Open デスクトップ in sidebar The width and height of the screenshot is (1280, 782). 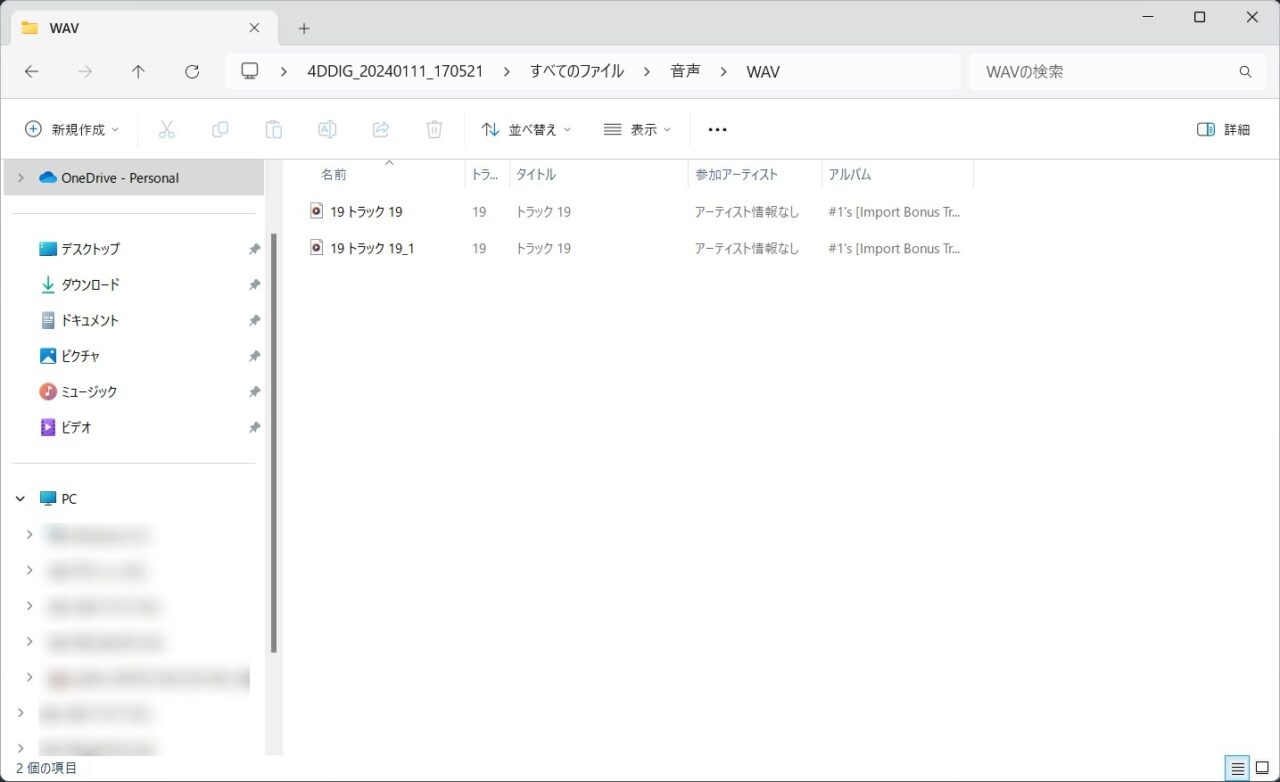[x=90, y=249]
